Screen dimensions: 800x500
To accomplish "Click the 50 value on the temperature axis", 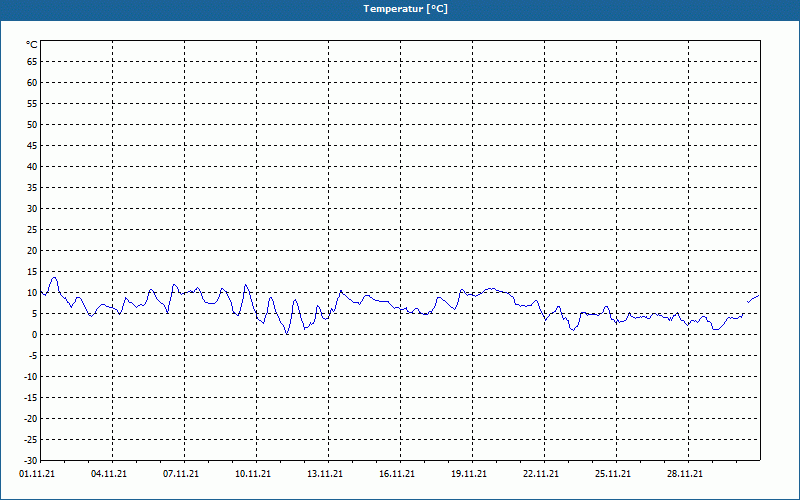I will coord(32,124).
